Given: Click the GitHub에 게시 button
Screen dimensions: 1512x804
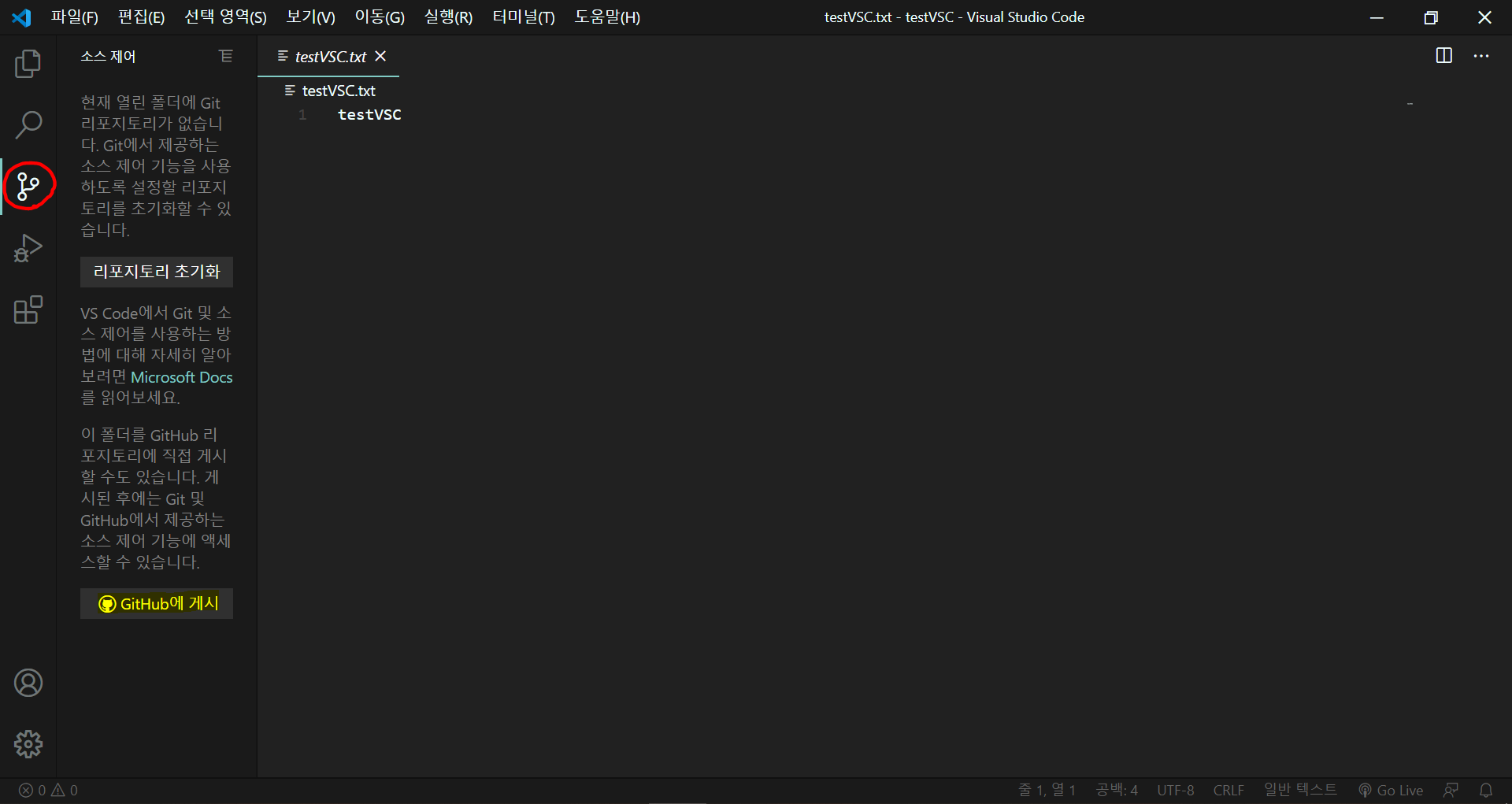Looking at the screenshot, I should [157, 604].
